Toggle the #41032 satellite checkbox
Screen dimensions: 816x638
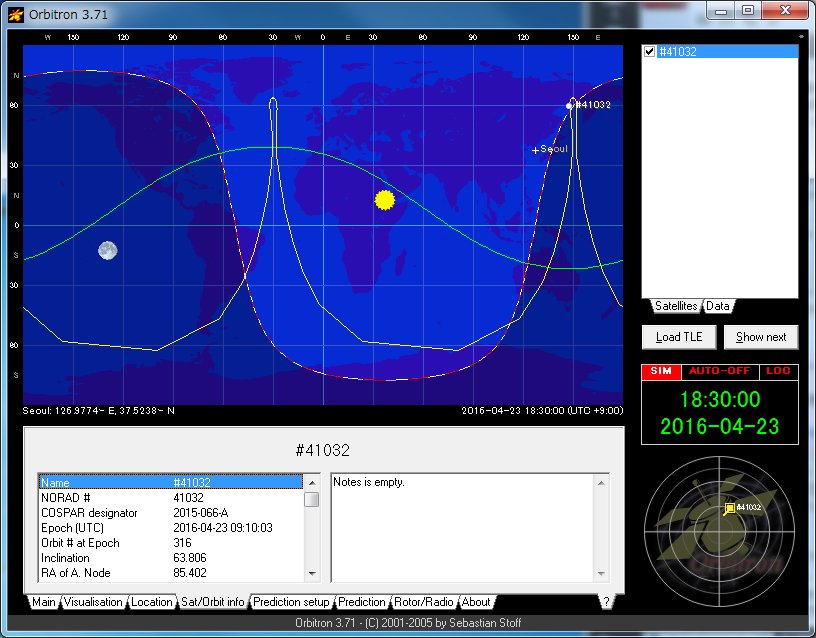649,51
